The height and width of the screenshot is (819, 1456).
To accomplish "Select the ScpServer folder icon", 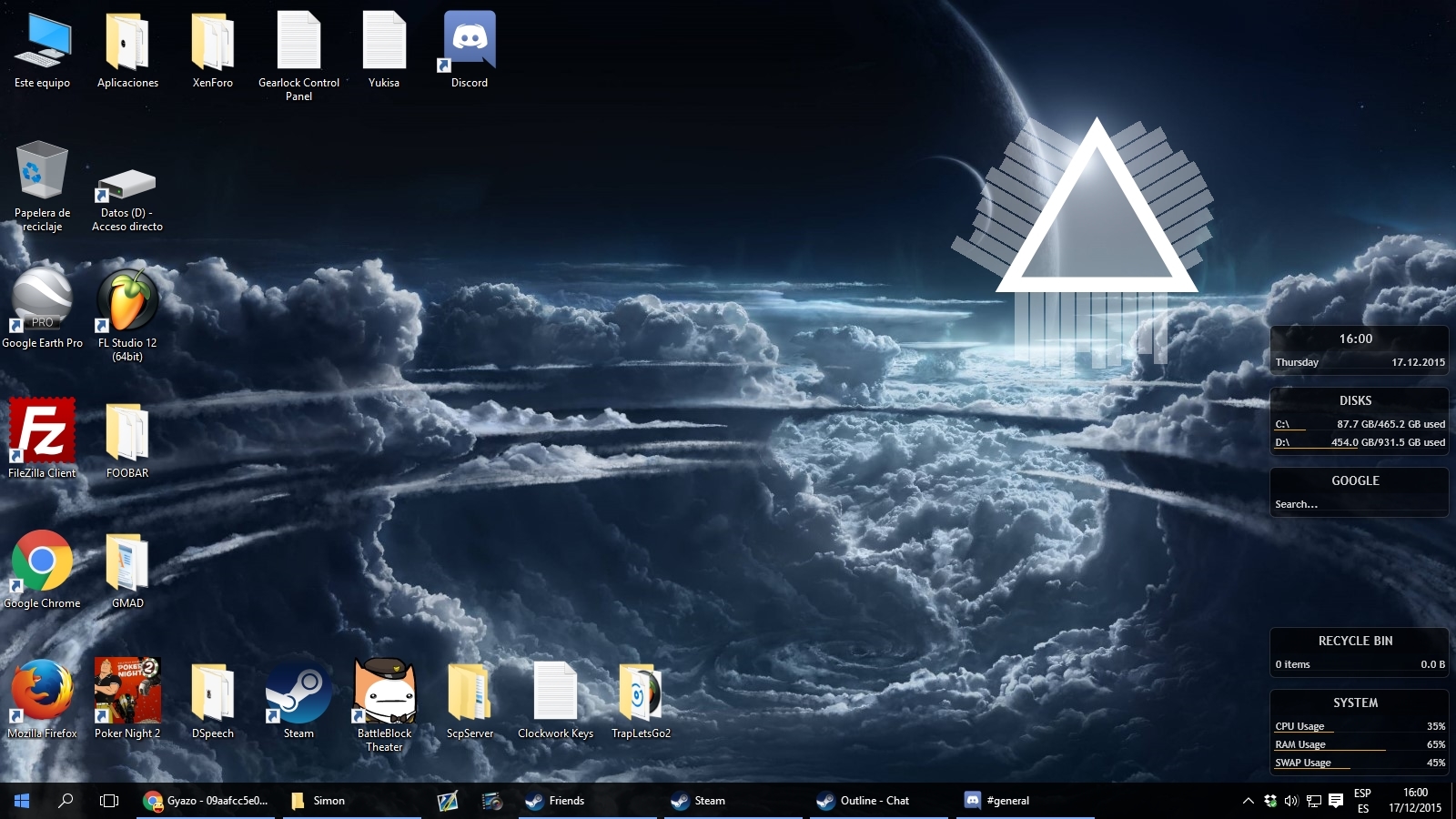I will click(x=470, y=691).
